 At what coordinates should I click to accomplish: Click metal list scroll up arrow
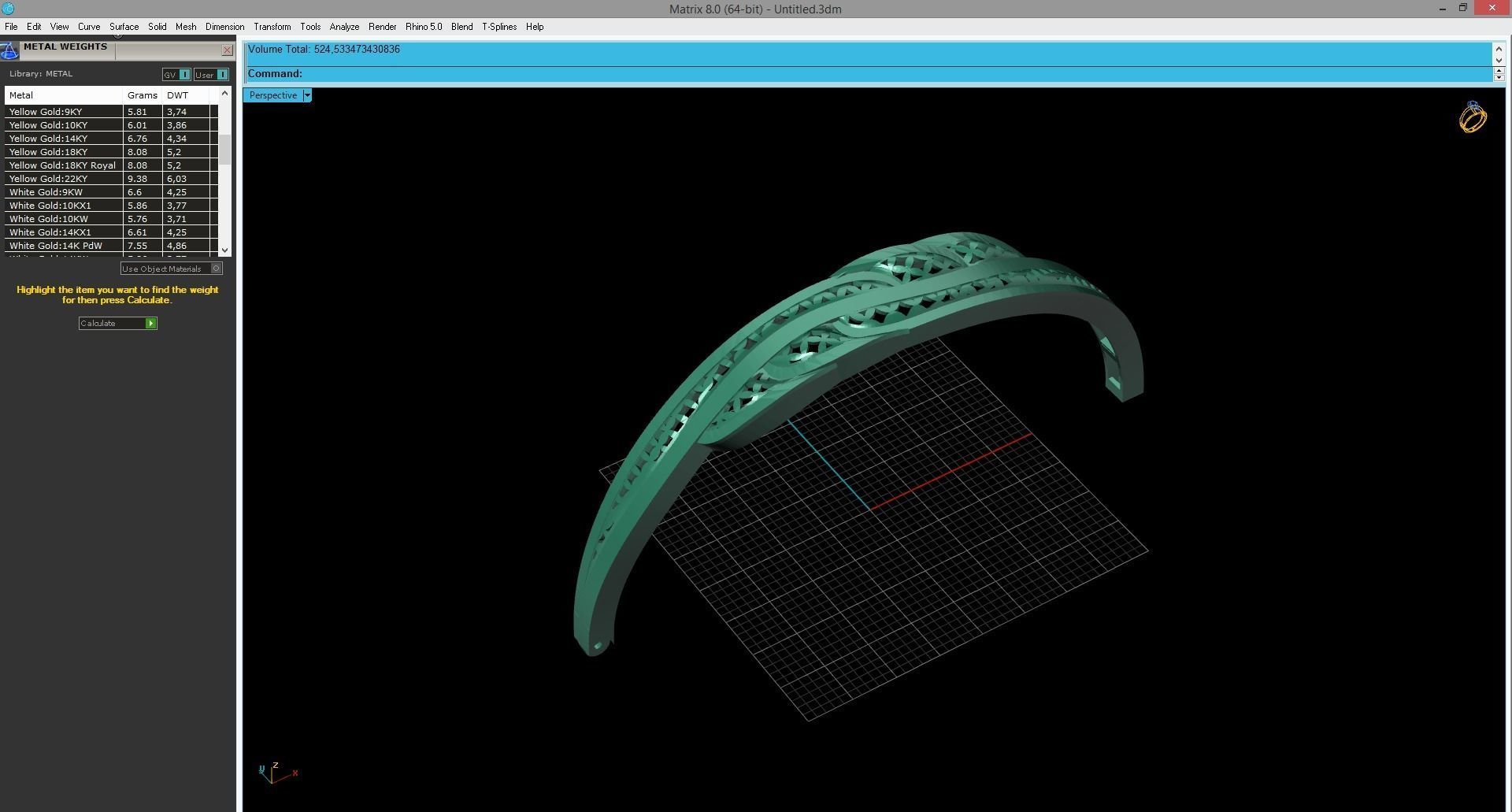tap(225, 93)
